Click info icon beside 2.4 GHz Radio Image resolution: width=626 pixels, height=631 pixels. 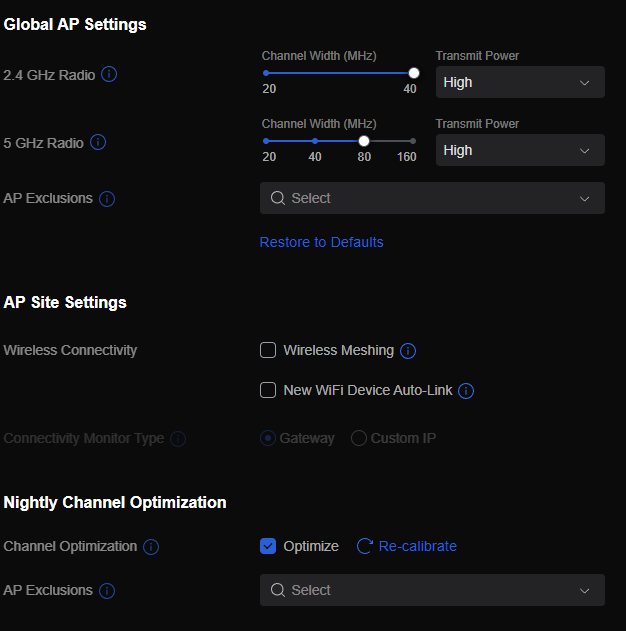[x=110, y=75]
